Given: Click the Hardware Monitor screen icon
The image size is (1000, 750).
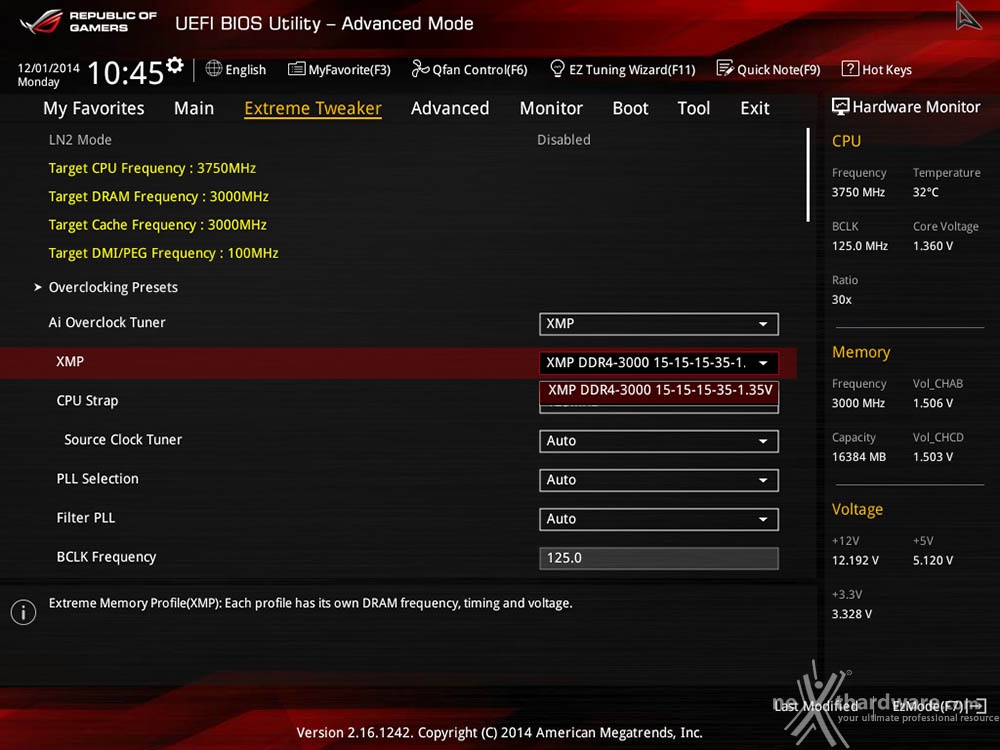Looking at the screenshot, I should [841, 107].
